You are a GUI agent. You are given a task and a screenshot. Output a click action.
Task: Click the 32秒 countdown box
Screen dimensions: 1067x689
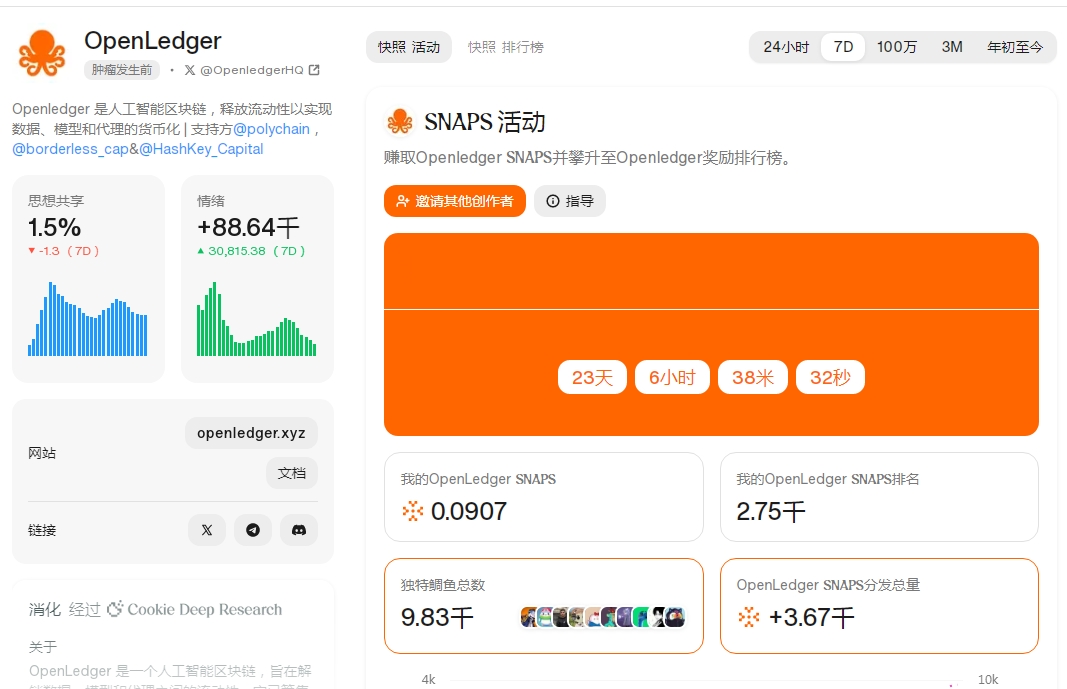pos(830,377)
